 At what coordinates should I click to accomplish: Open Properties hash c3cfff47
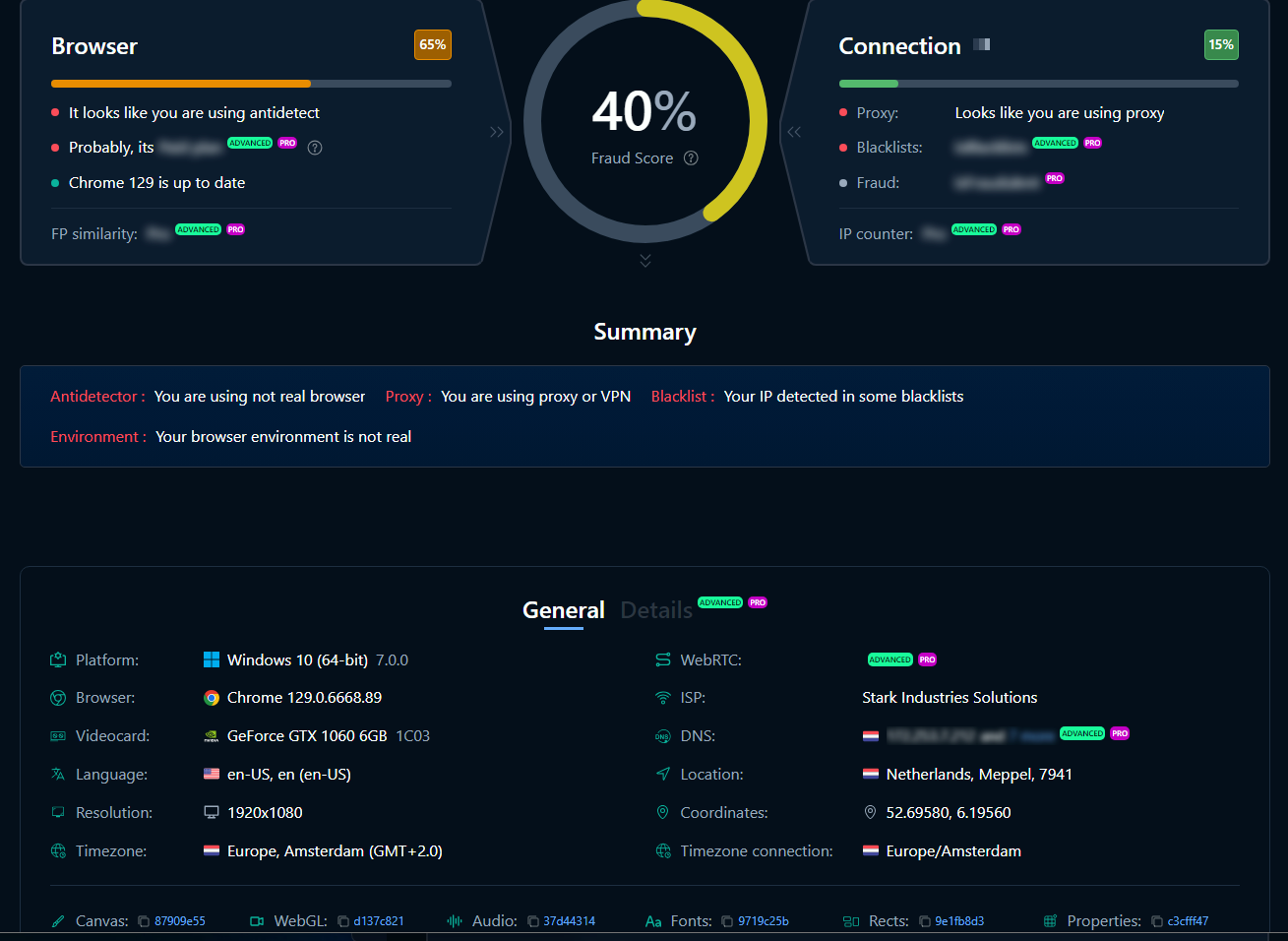pyautogui.click(x=1188, y=922)
